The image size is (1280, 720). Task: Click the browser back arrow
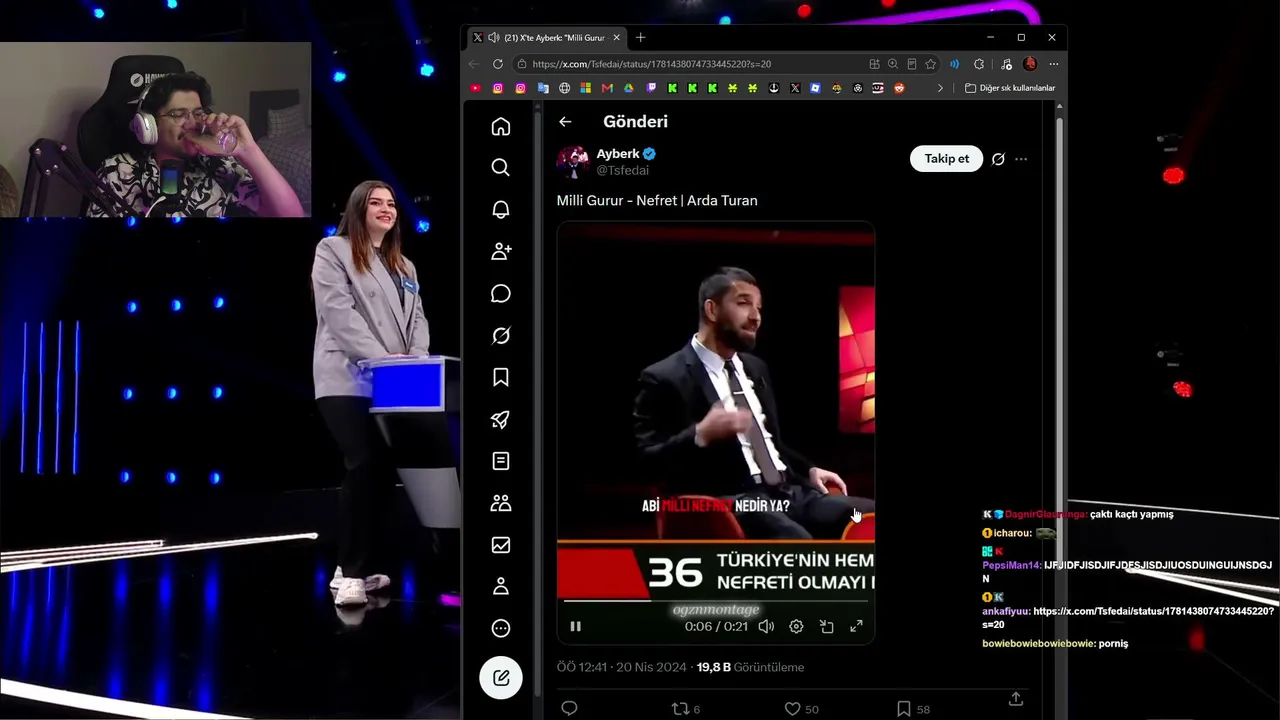point(474,64)
